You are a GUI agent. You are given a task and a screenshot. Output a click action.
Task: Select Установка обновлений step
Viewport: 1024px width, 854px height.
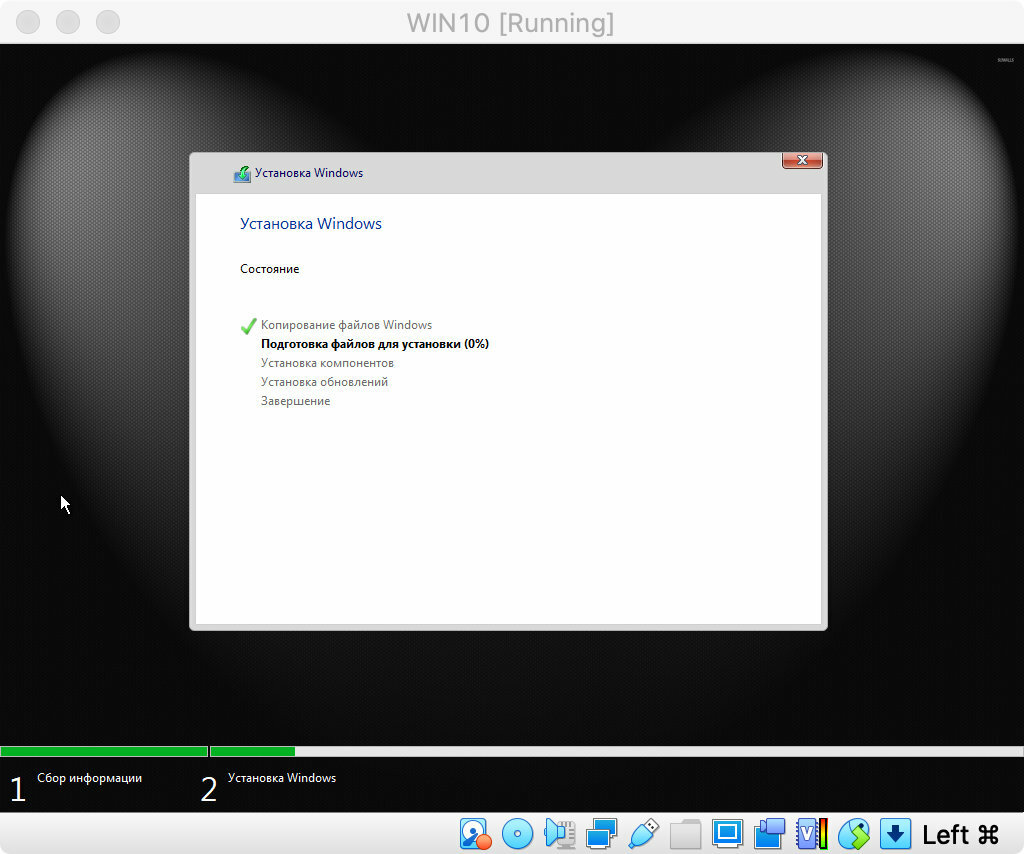[x=325, y=381]
